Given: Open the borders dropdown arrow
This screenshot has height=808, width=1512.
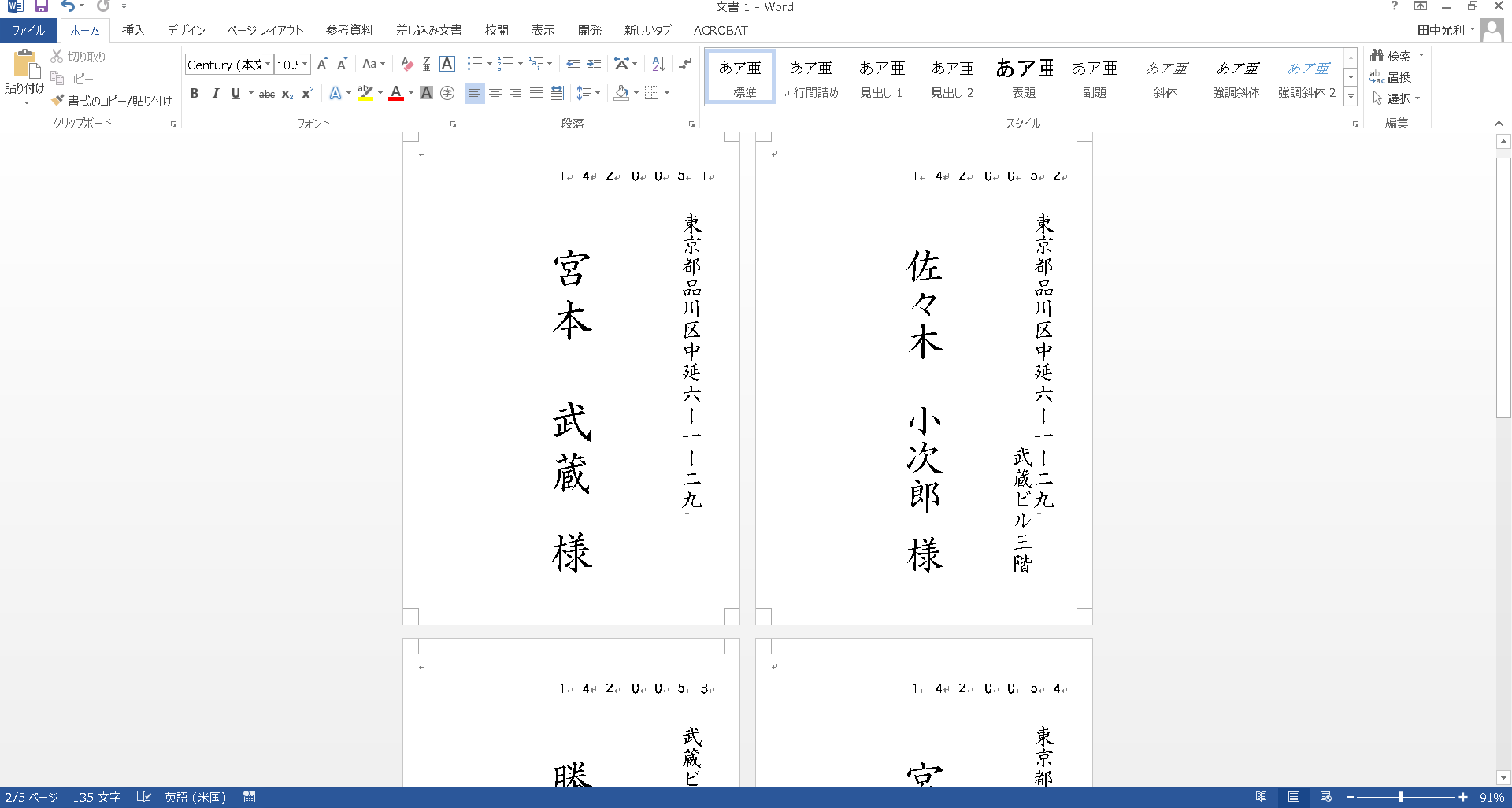Looking at the screenshot, I should [667, 93].
